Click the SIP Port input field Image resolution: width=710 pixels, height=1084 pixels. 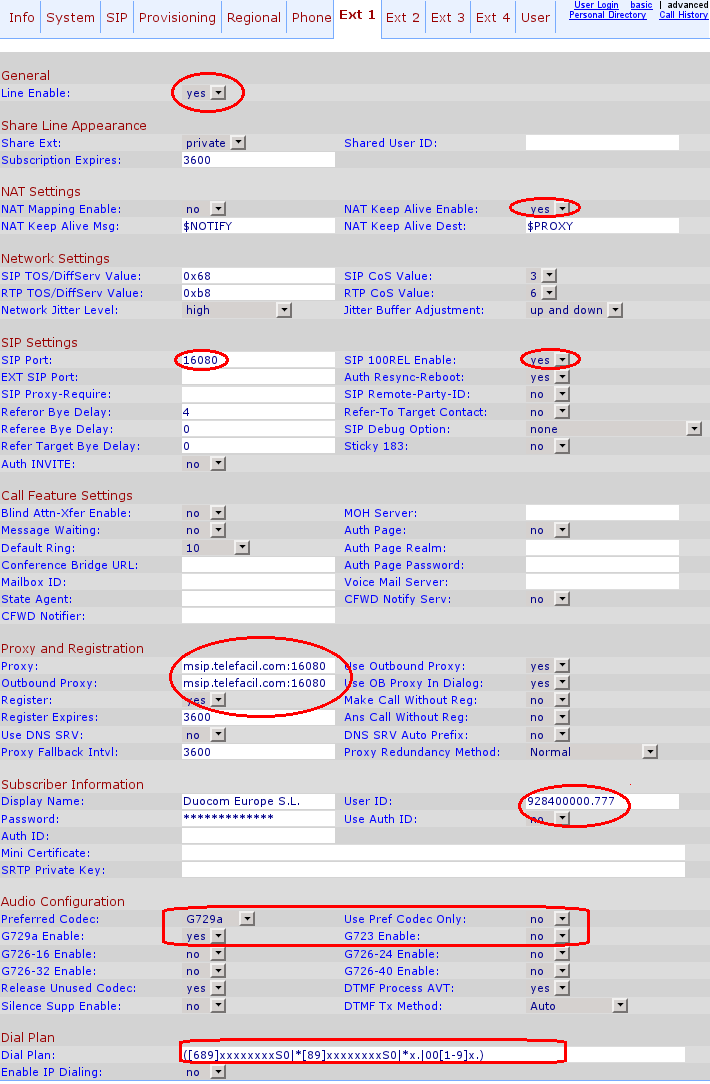pos(257,360)
